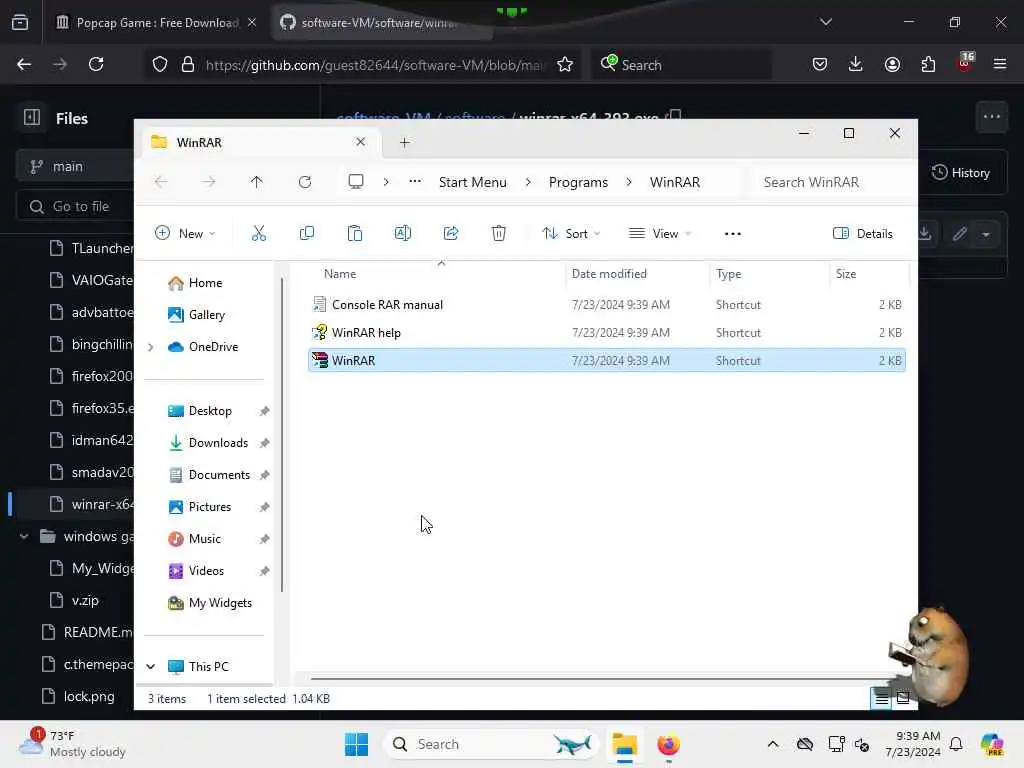
Task: Add a new Explorer tab
Action: pyautogui.click(x=404, y=142)
